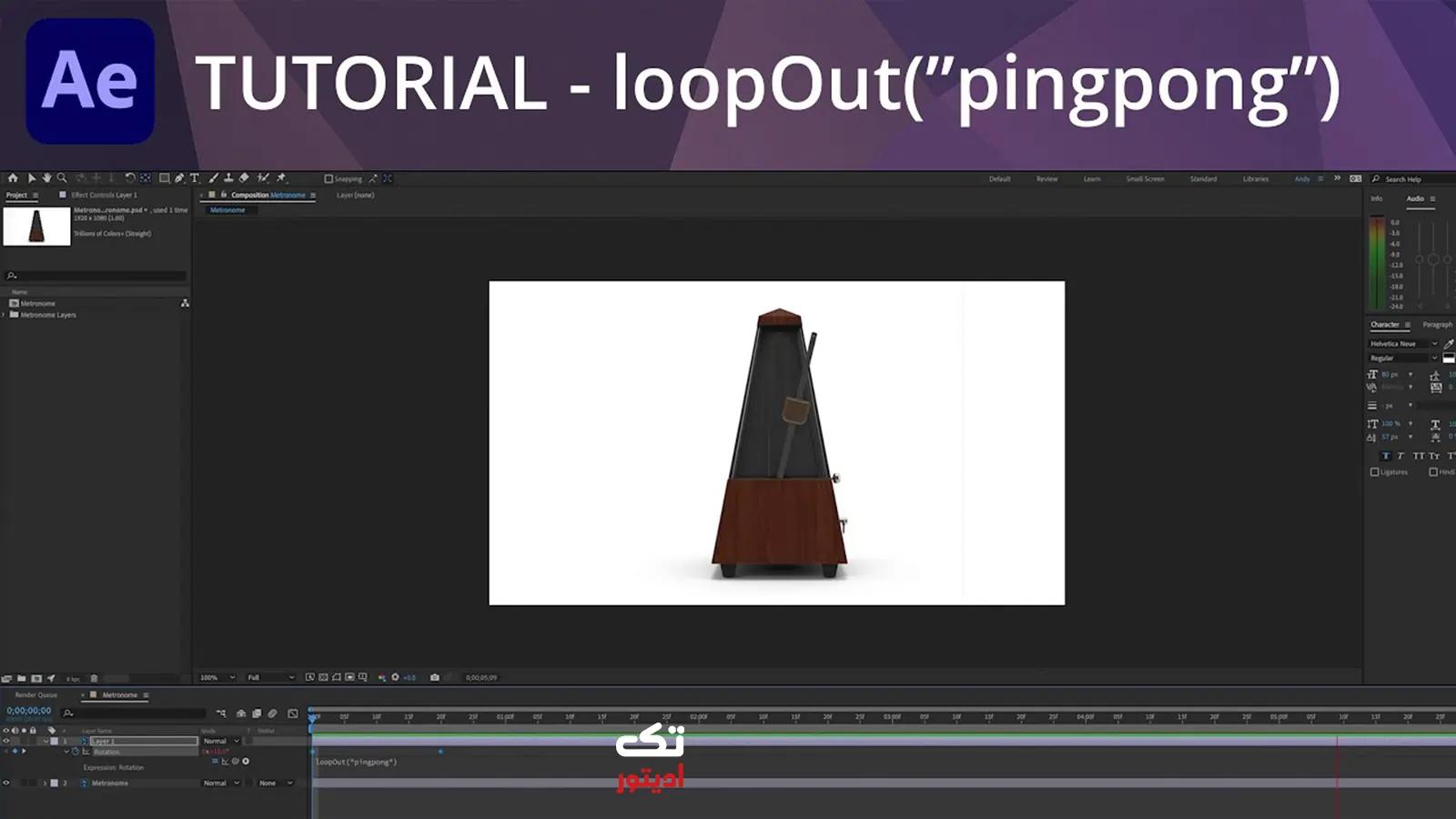Switch to the Standard workspace
The width and height of the screenshot is (1456, 819).
(x=1203, y=178)
